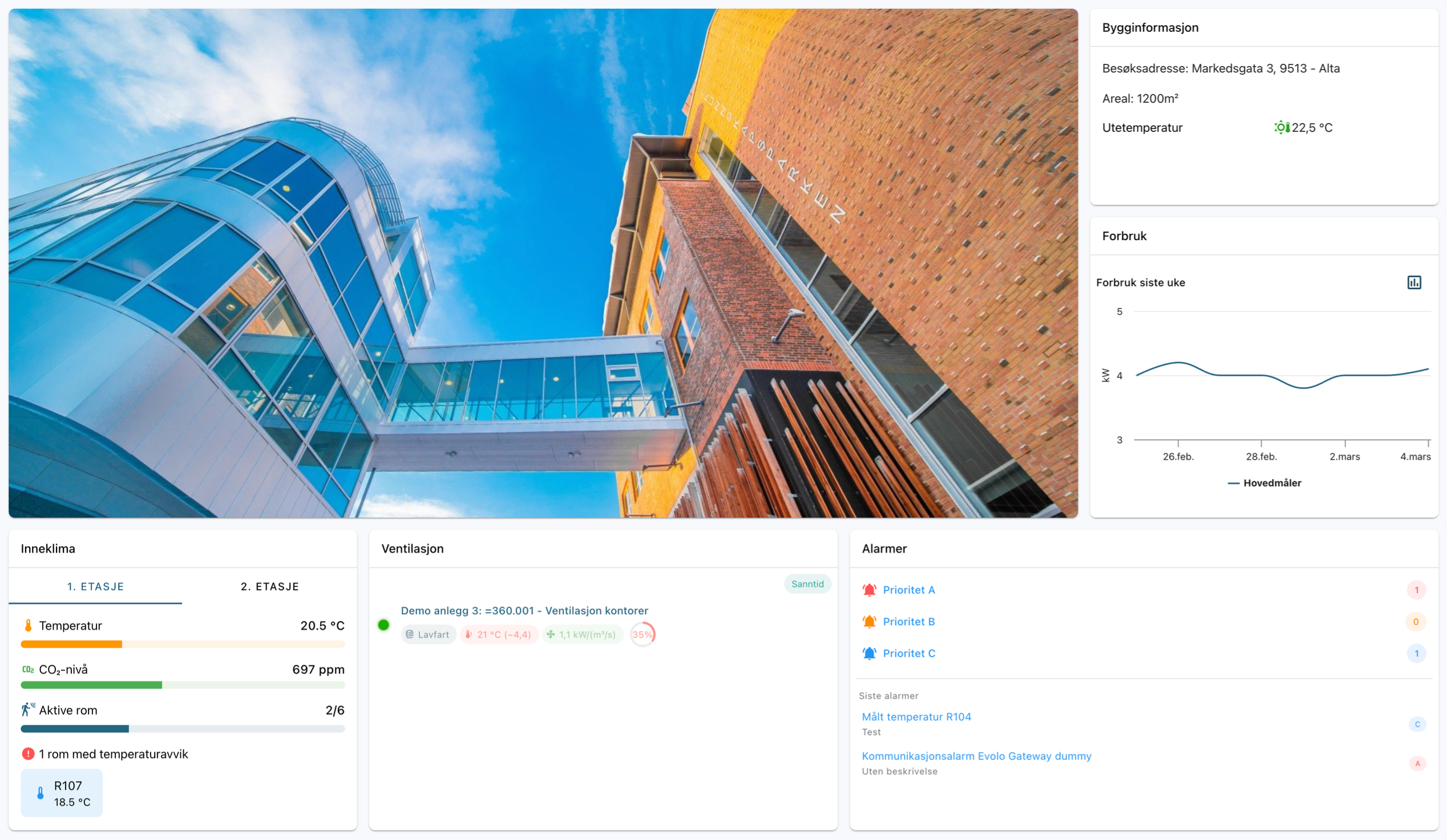Click the 35% circular gauge indicator

pos(642,634)
